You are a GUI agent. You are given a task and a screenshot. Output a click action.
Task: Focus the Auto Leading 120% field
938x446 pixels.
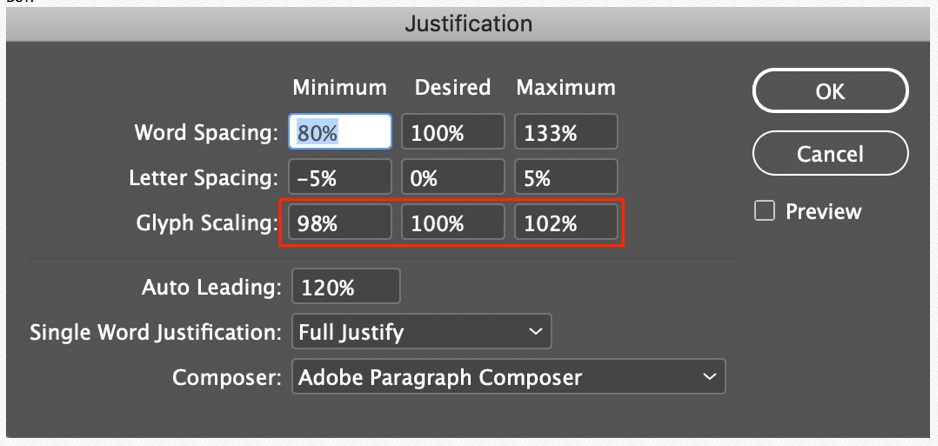(345, 288)
